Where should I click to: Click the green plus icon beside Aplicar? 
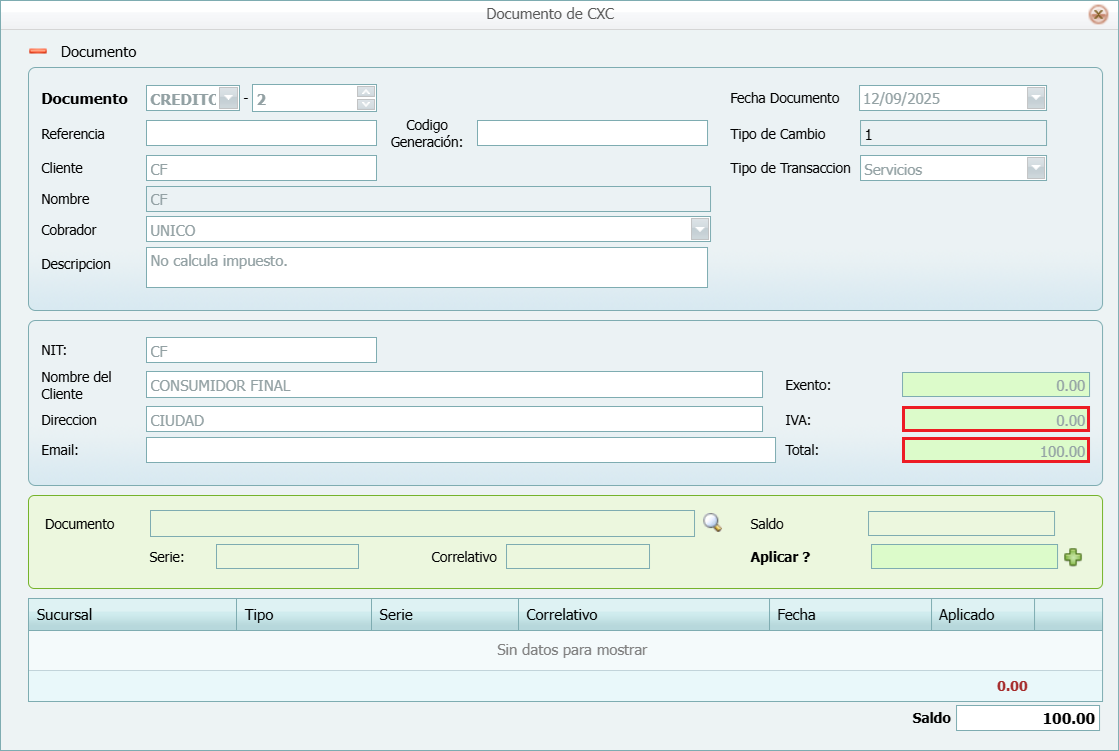click(1073, 557)
